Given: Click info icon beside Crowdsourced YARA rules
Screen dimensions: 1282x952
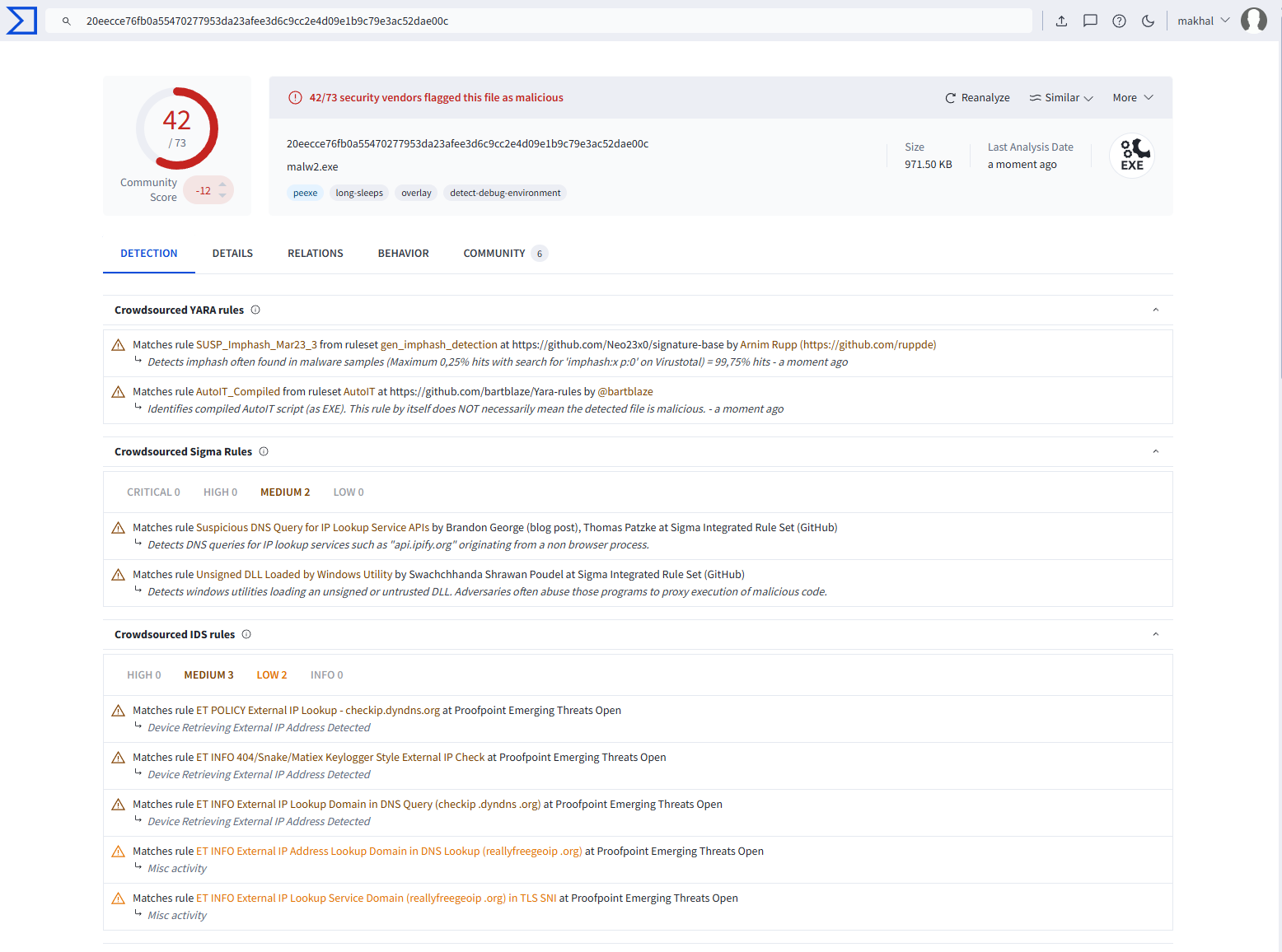Looking at the screenshot, I should 255,310.
